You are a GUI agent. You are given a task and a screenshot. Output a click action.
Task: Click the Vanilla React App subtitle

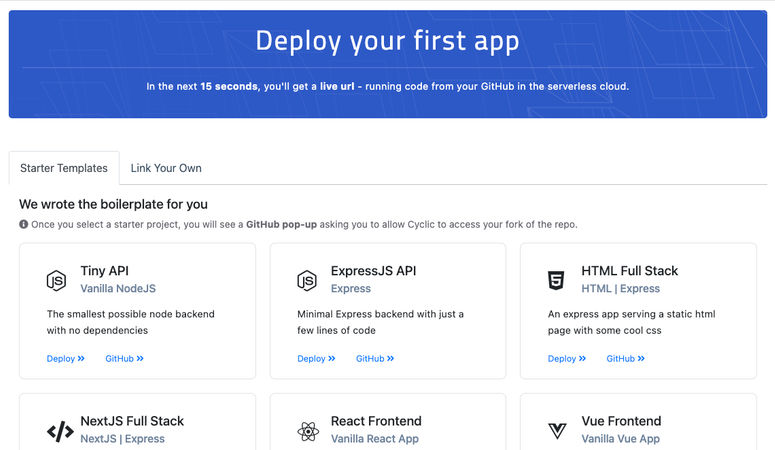pyautogui.click(x=375, y=439)
